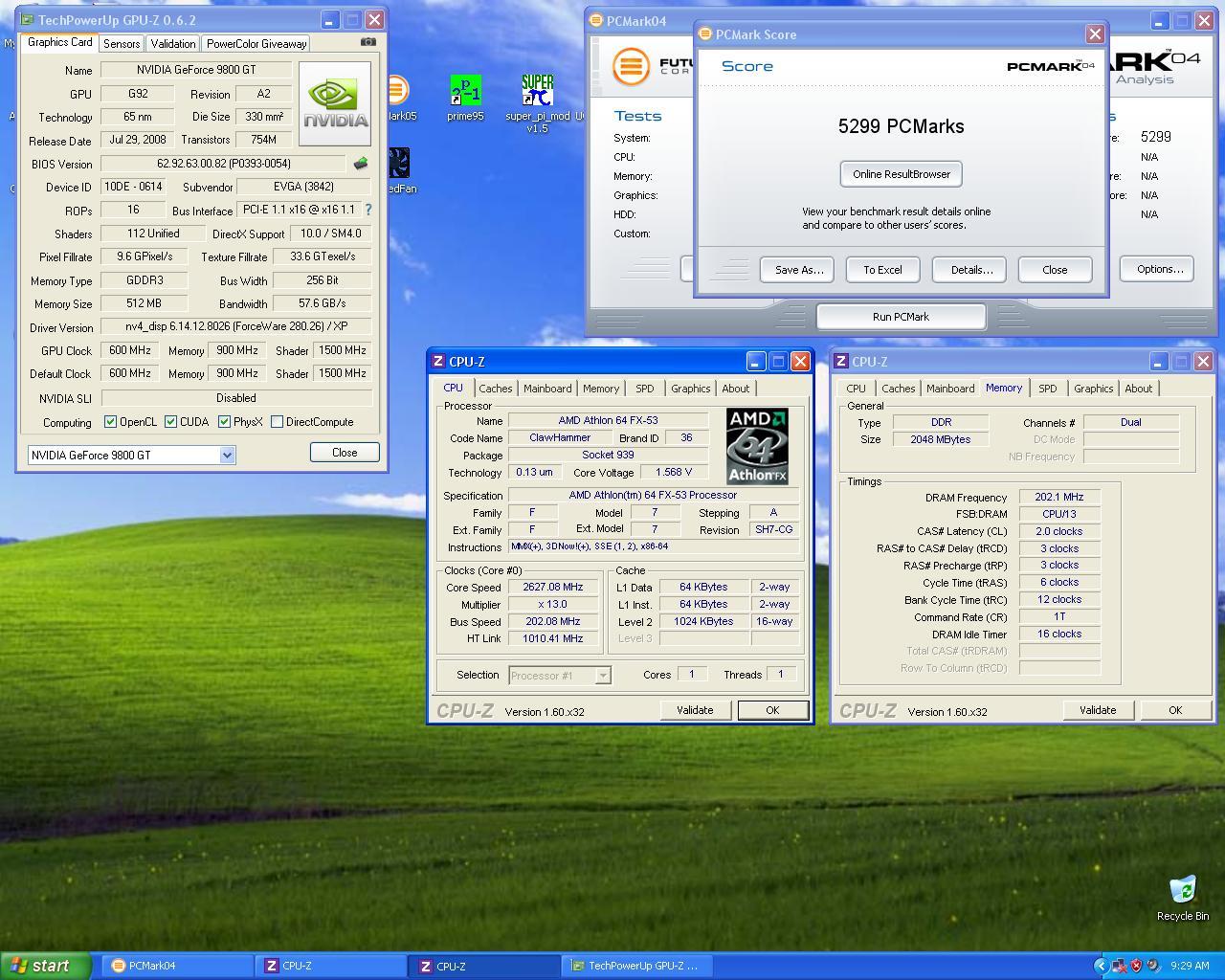
Task: Click the Bus Interface question mark help
Action: [368, 210]
